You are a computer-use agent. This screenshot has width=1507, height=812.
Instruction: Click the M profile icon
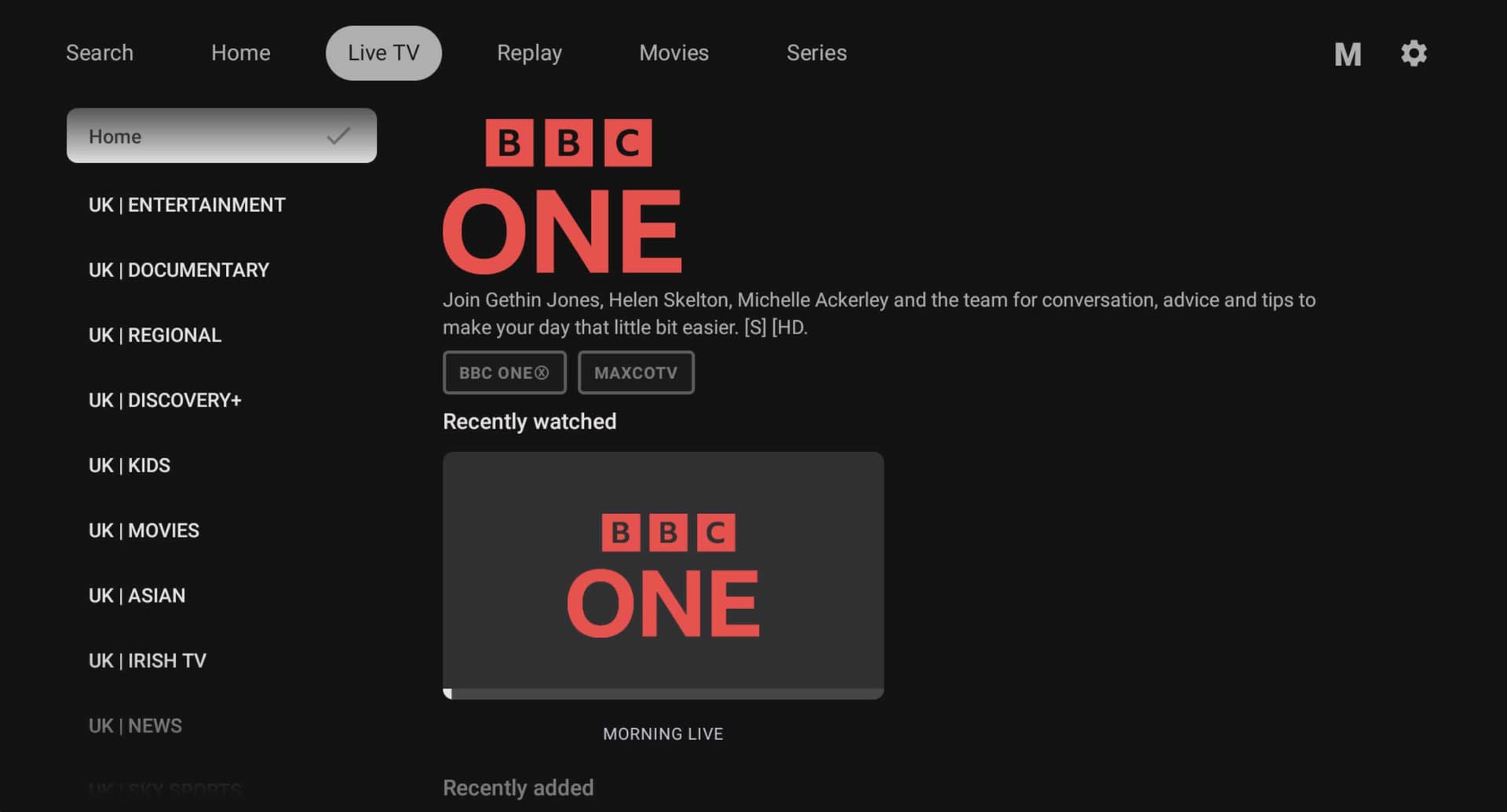[x=1348, y=53]
